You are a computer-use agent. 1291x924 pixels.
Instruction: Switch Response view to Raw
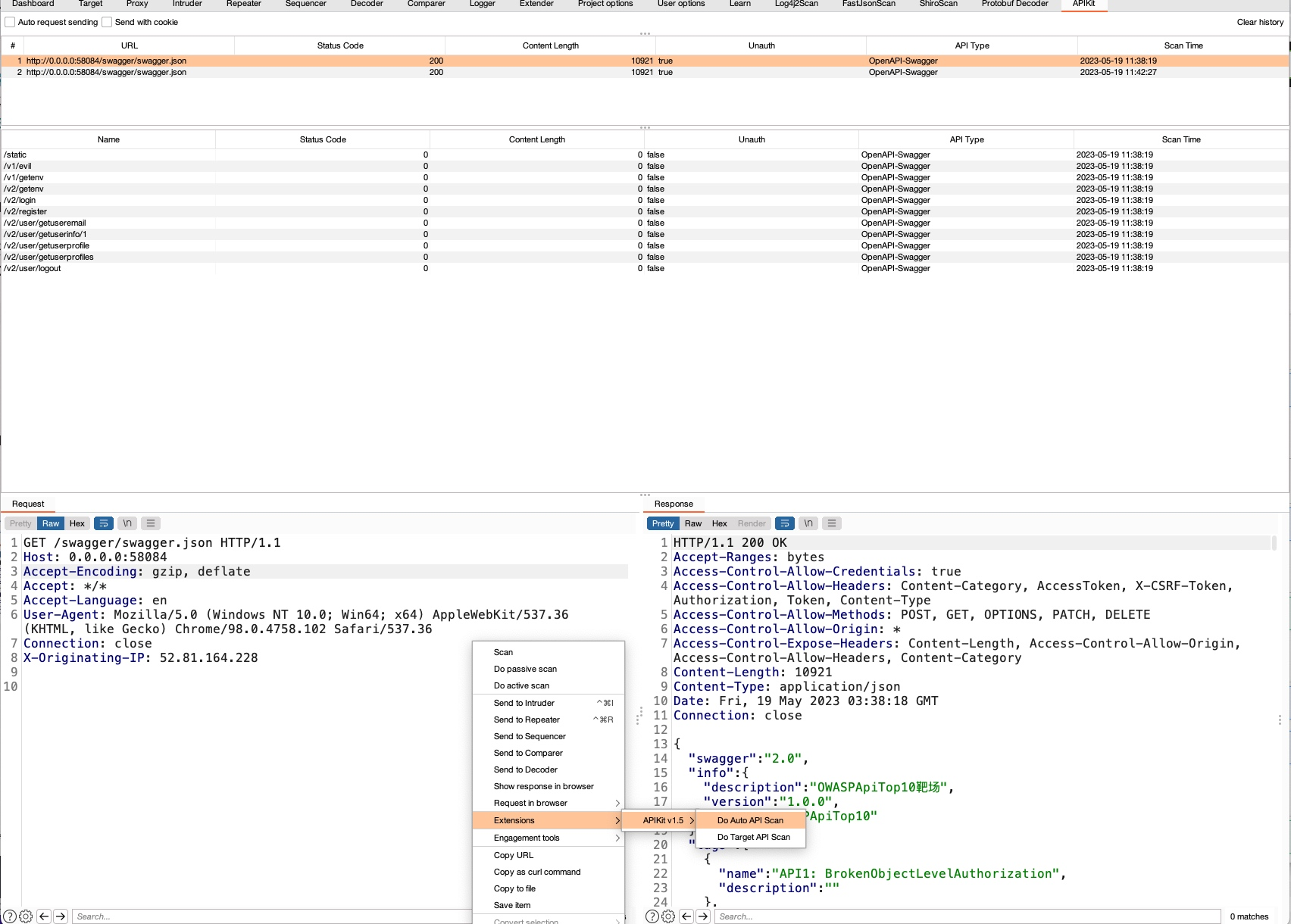click(x=693, y=523)
